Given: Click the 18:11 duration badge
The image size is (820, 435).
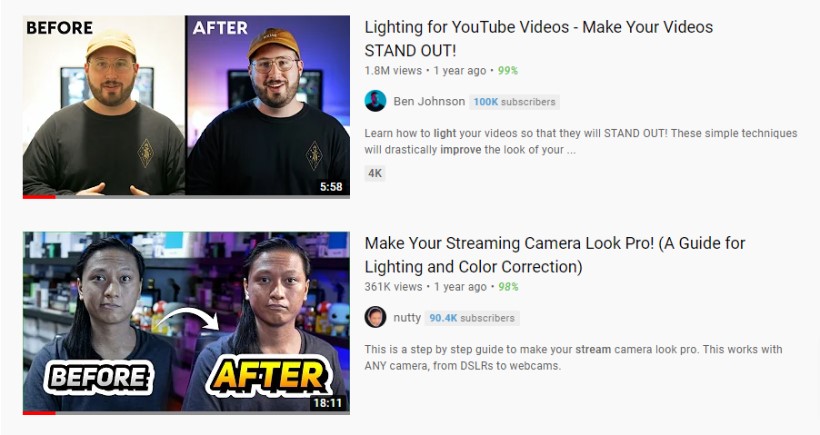Looking at the screenshot, I should [x=328, y=403].
